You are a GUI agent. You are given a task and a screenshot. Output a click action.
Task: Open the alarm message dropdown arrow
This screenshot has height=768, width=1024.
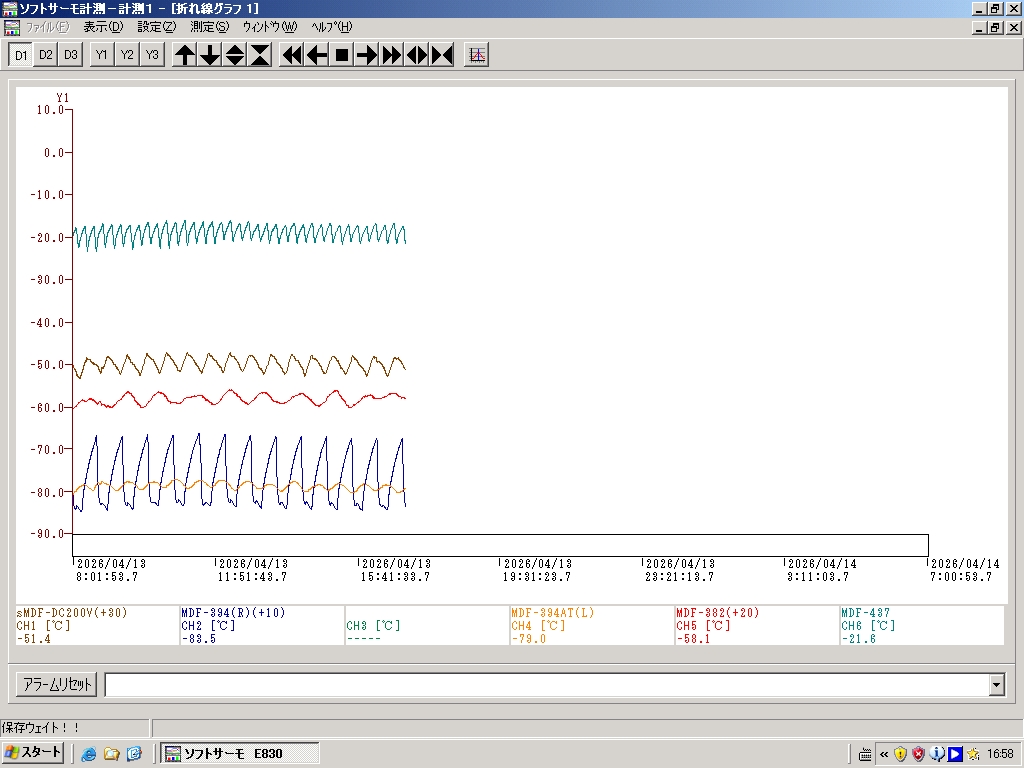point(996,685)
